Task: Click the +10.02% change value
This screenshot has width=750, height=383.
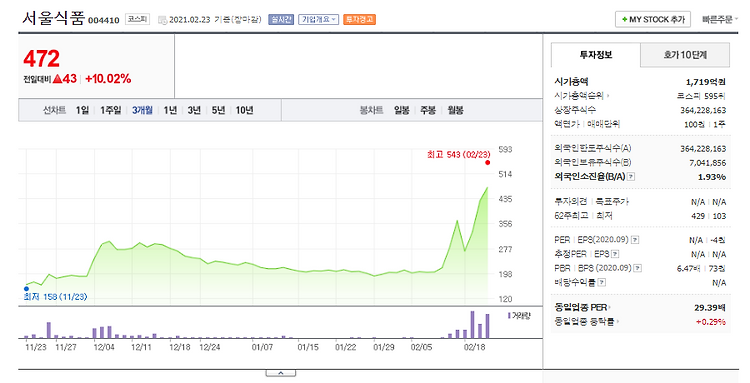Action: [x=108, y=79]
